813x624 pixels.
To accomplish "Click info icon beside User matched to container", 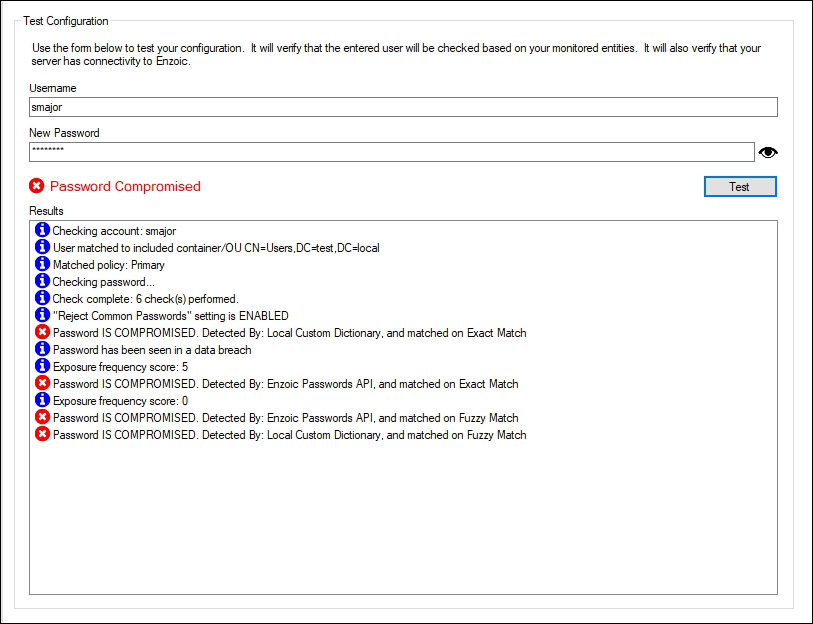I will point(42,248).
